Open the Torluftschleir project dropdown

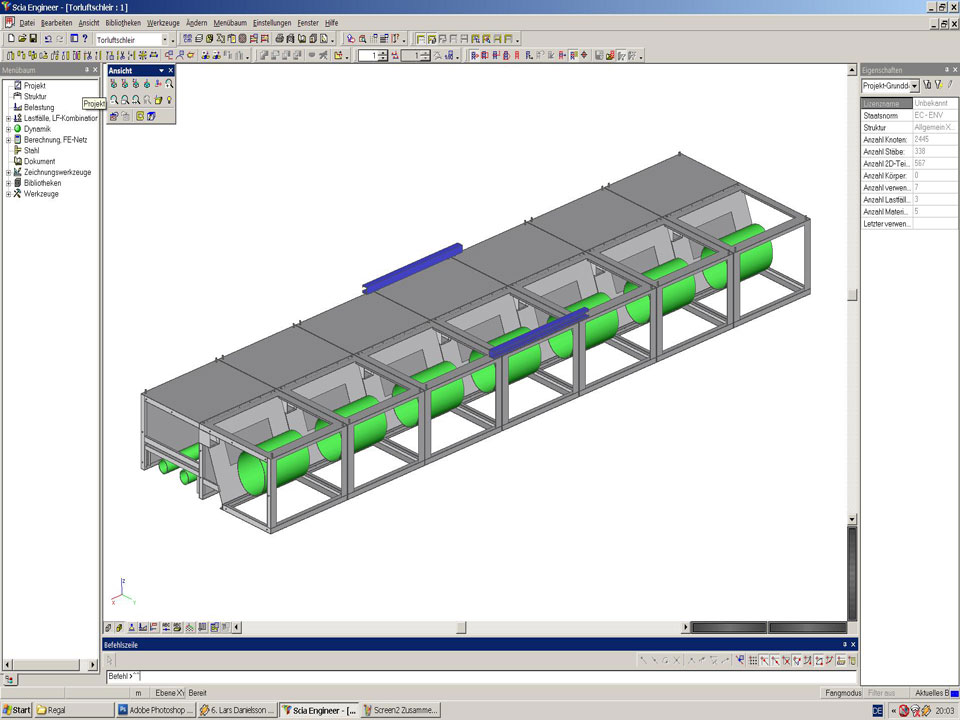pos(165,39)
